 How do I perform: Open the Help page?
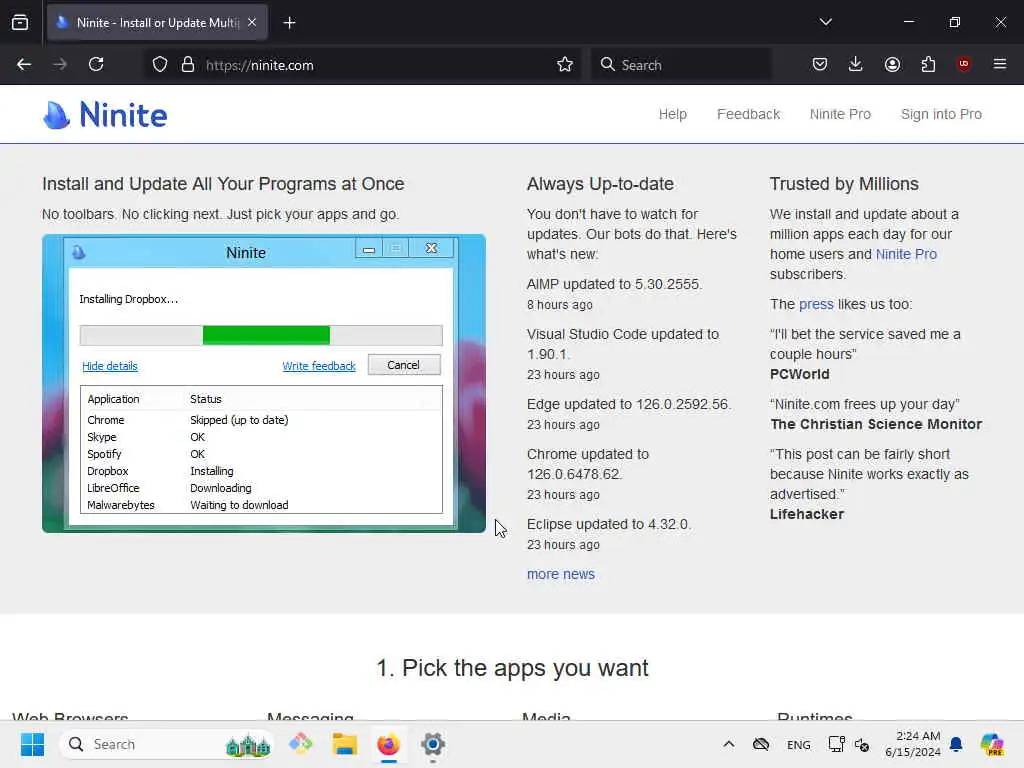(673, 114)
